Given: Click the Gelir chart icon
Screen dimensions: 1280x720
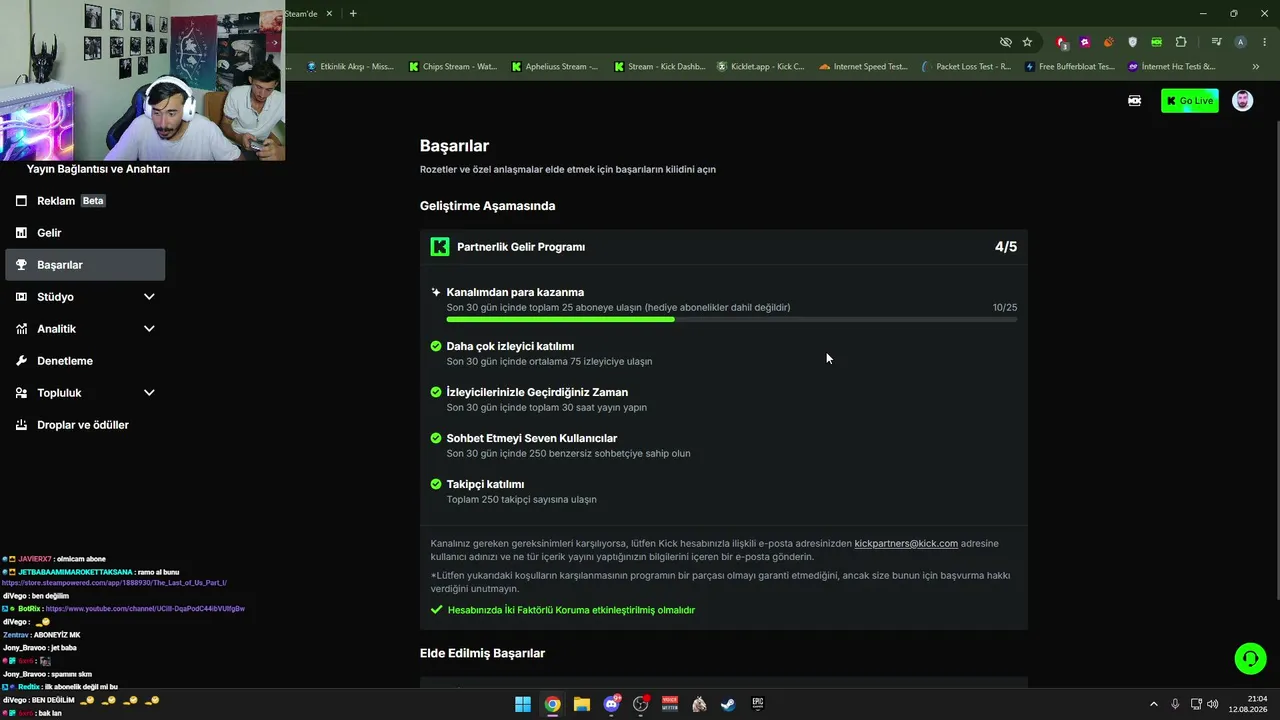Looking at the screenshot, I should pyautogui.click(x=21, y=233).
